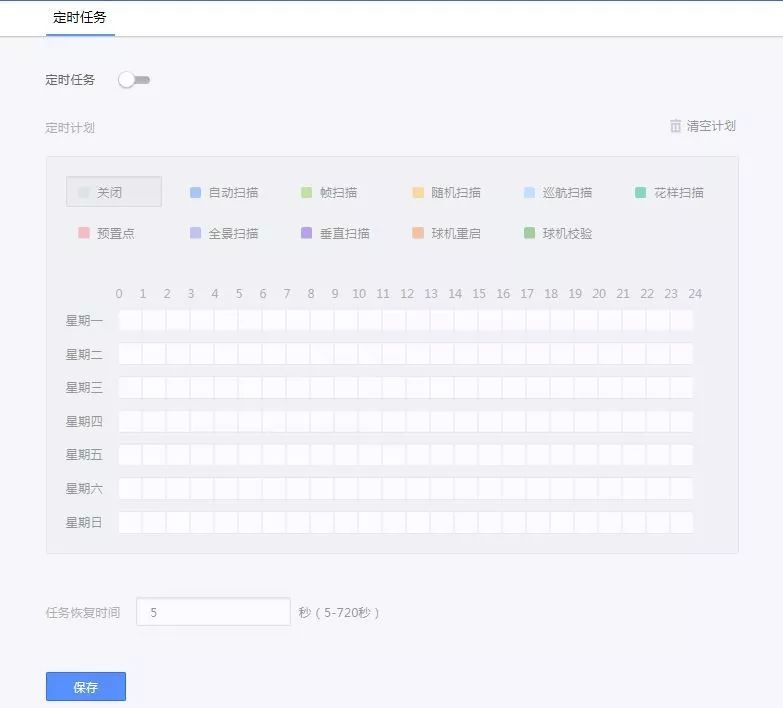The image size is (783, 708).
Task: Select the 关闭 schedule mode
Action: tap(113, 192)
